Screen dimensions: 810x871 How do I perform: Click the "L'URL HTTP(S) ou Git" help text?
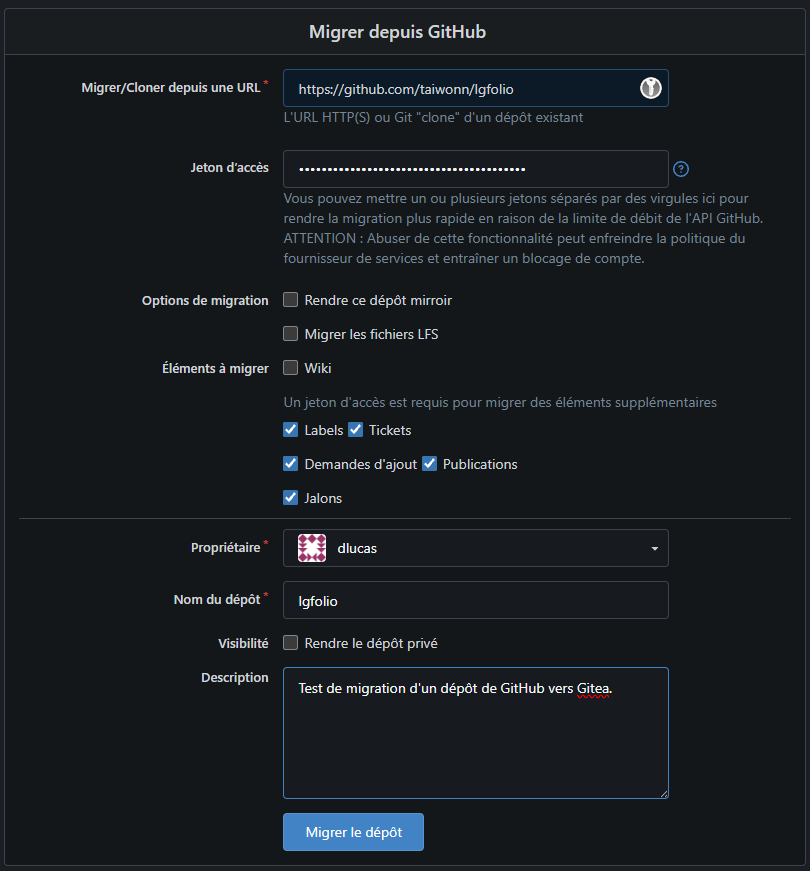(x=433, y=118)
